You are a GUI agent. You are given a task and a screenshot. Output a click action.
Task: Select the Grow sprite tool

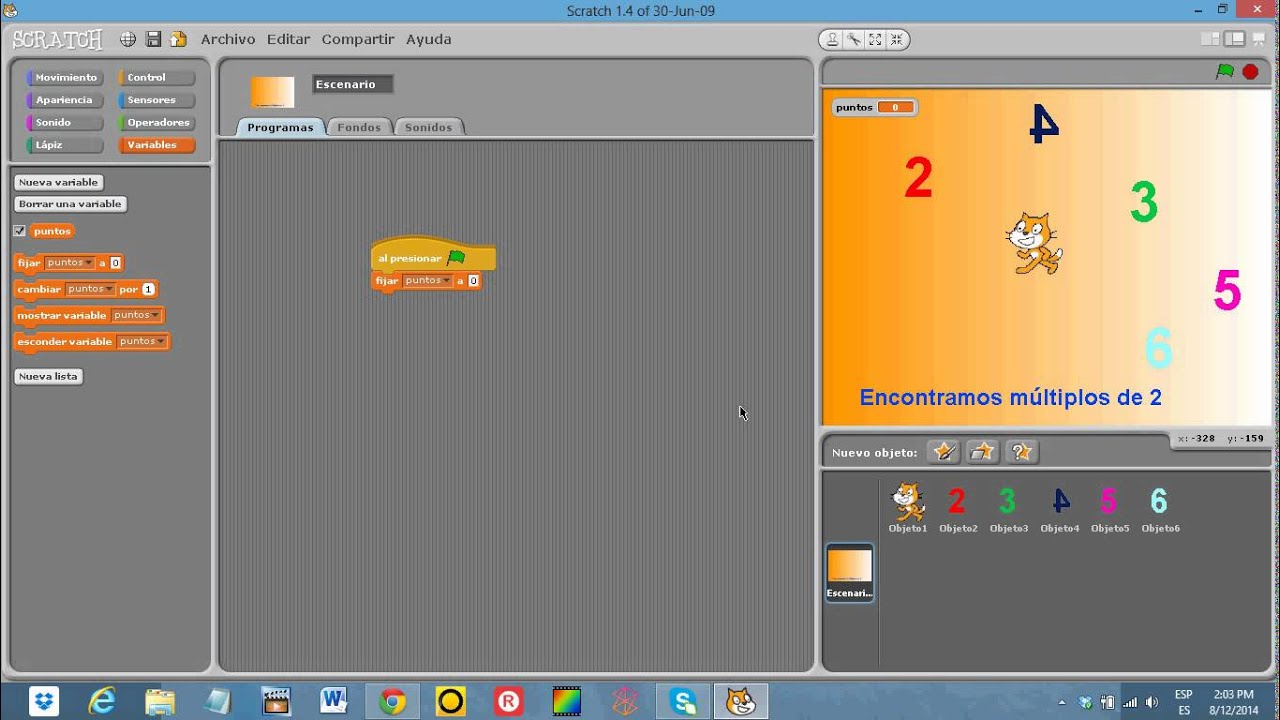point(875,40)
